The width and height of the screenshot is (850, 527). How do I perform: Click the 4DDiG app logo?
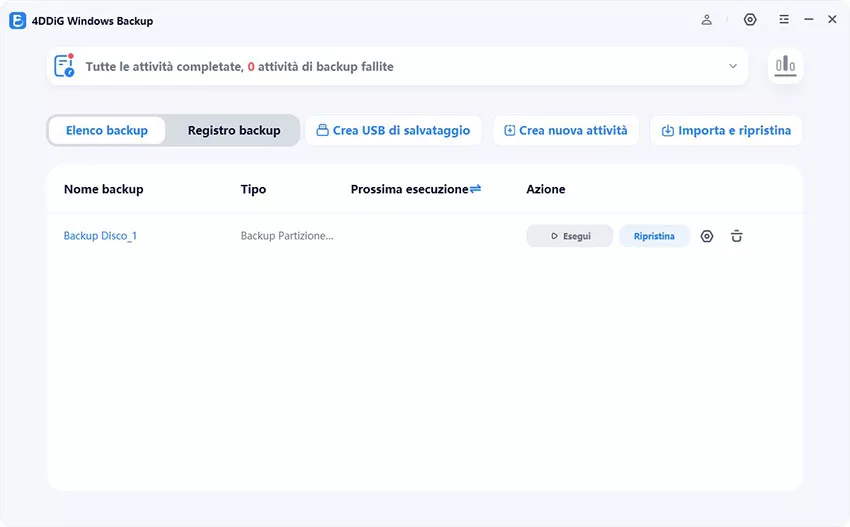pos(17,20)
